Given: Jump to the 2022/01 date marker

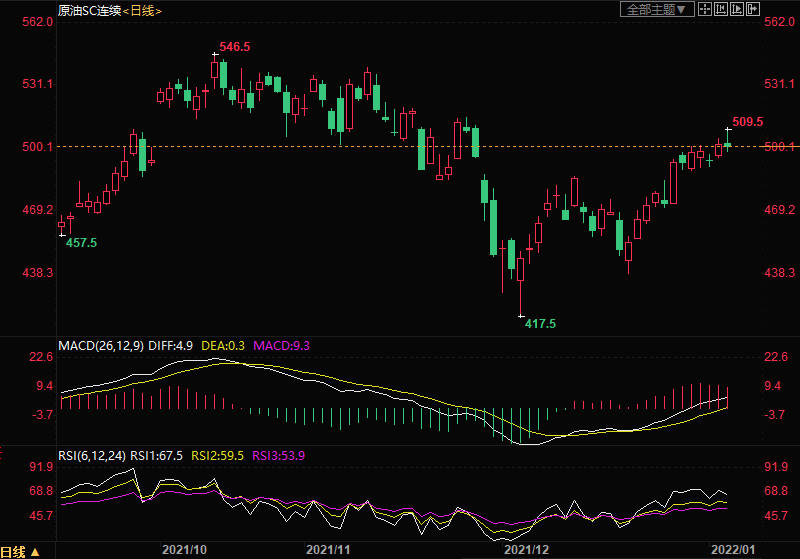Looking at the screenshot, I should click(x=732, y=550).
